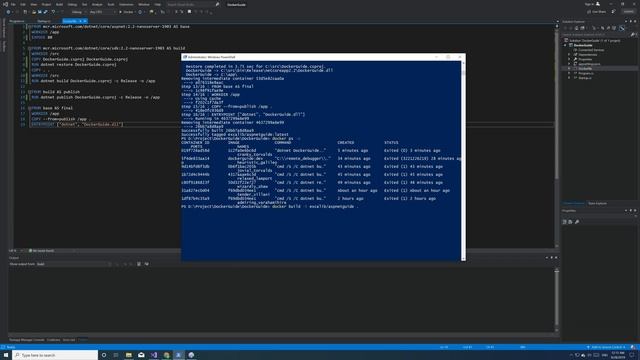Click the browser refresh icon in toolbar

coord(140,12)
